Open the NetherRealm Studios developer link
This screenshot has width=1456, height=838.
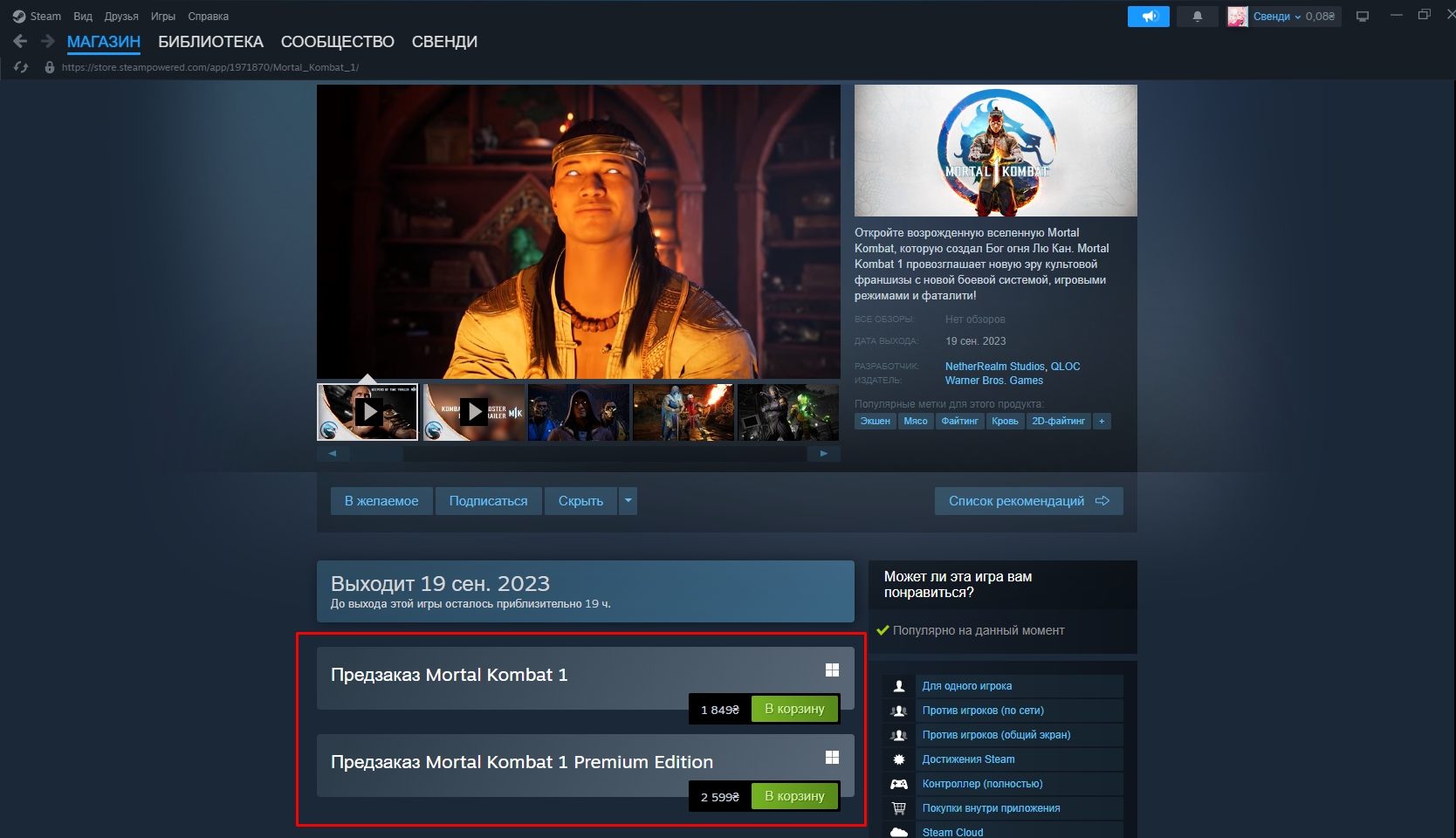995,367
